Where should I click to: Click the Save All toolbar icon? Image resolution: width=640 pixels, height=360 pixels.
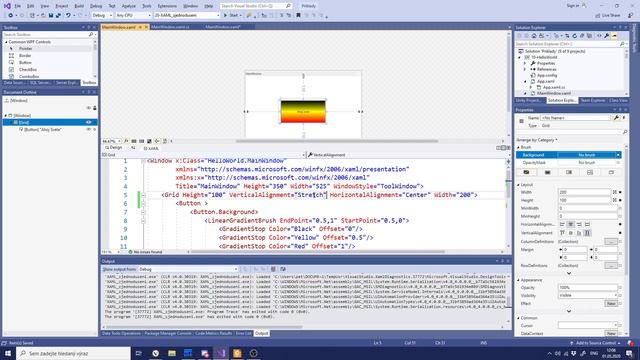tap(58, 15)
